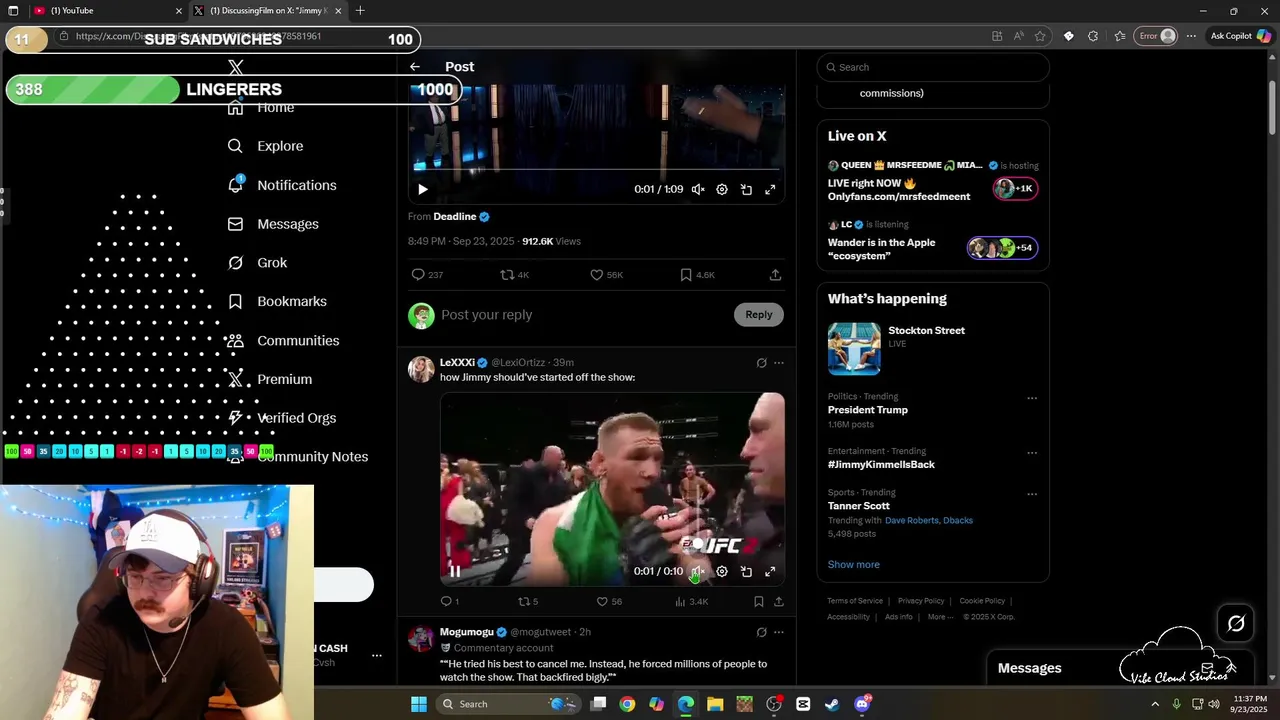Like the post with 56K likes
Screen dimensions: 1280x720
pos(606,275)
